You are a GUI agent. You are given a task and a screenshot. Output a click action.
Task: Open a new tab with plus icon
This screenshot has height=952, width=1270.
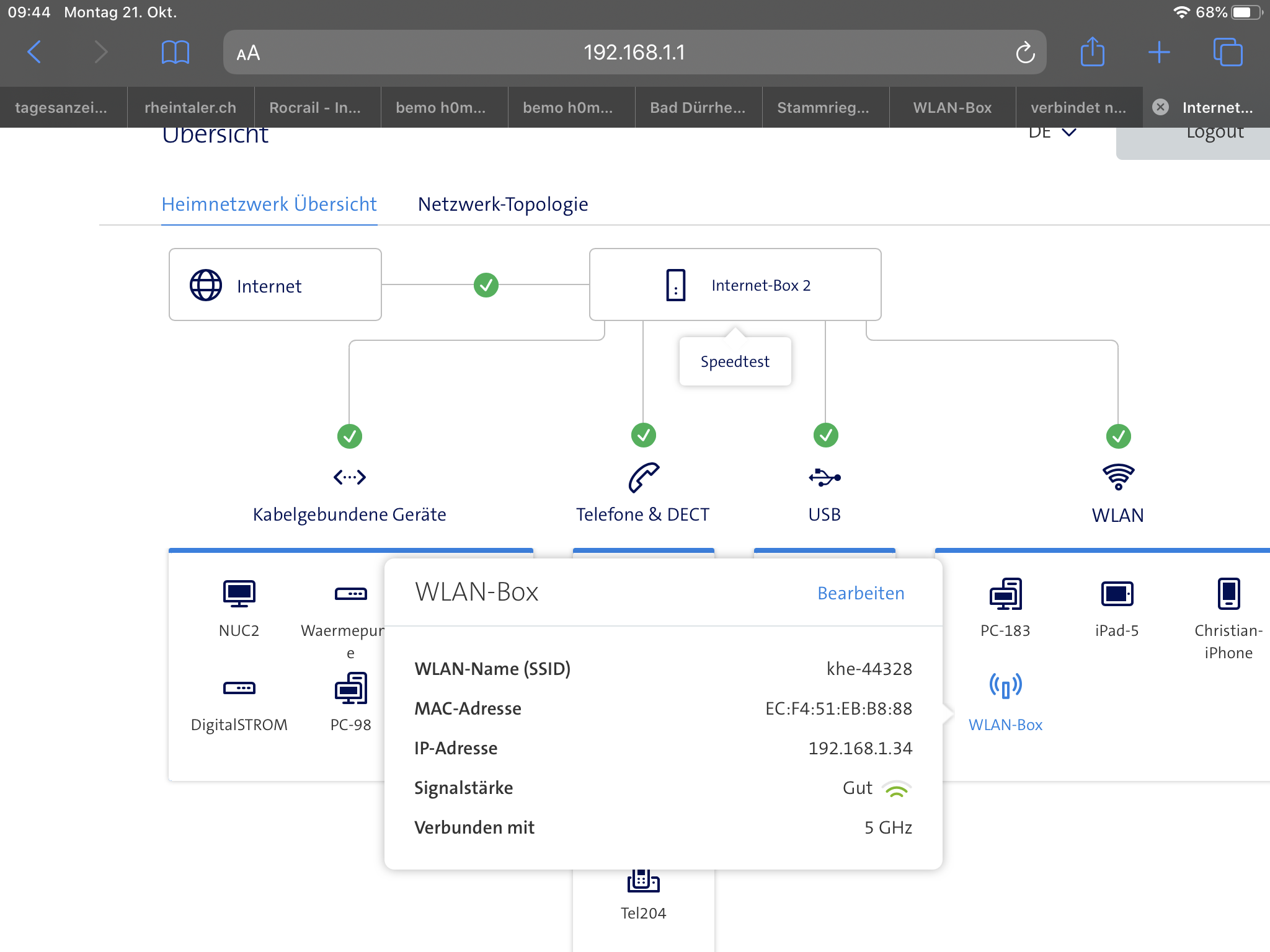click(x=1158, y=52)
